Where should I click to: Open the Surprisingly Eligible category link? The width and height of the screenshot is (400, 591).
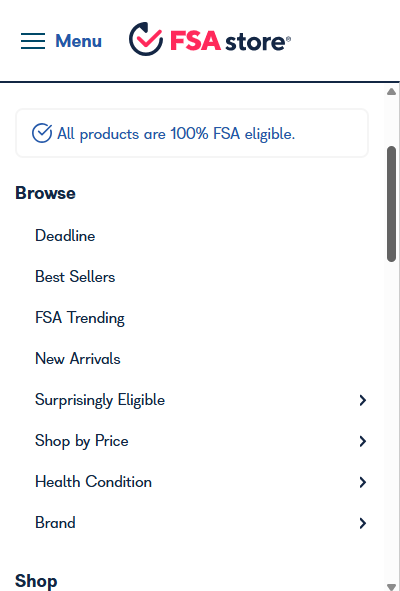coord(100,400)
